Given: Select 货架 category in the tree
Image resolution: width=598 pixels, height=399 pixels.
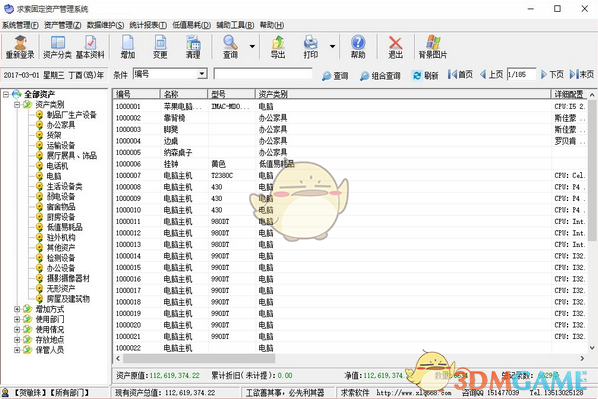Looking at the screenshot, I should (54, 135).
